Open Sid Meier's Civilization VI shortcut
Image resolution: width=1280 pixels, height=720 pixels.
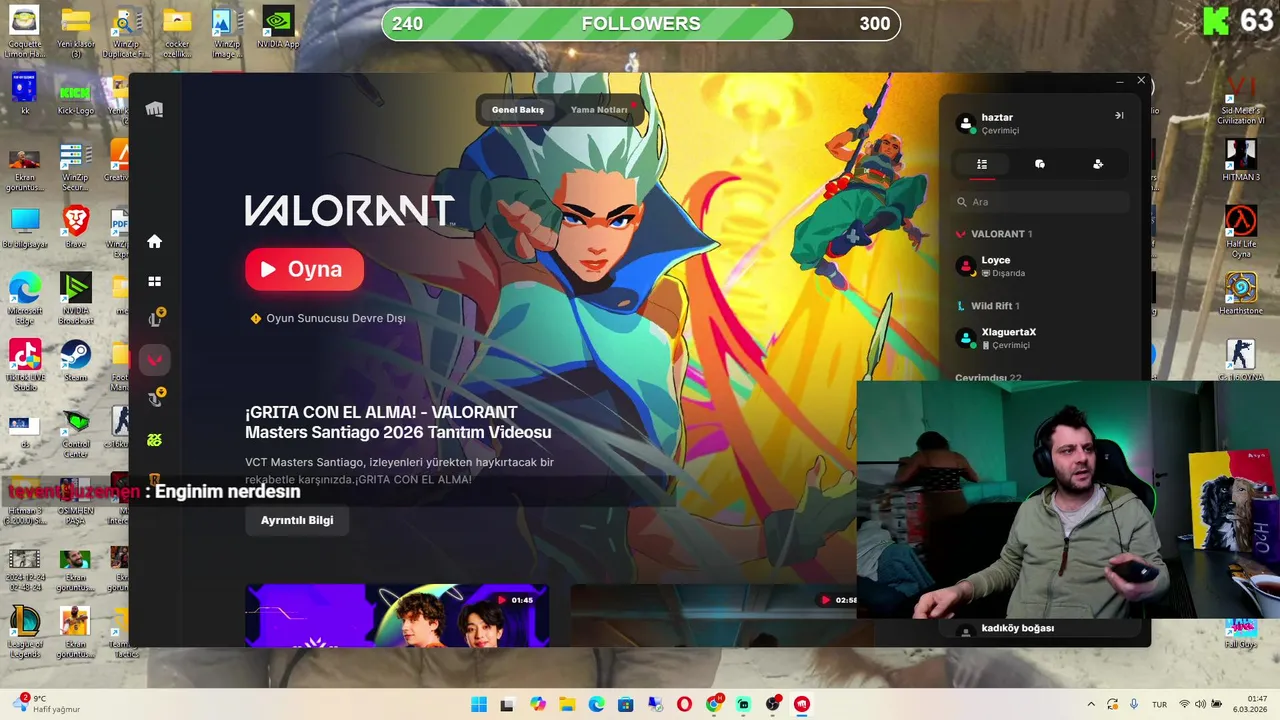1241,98
